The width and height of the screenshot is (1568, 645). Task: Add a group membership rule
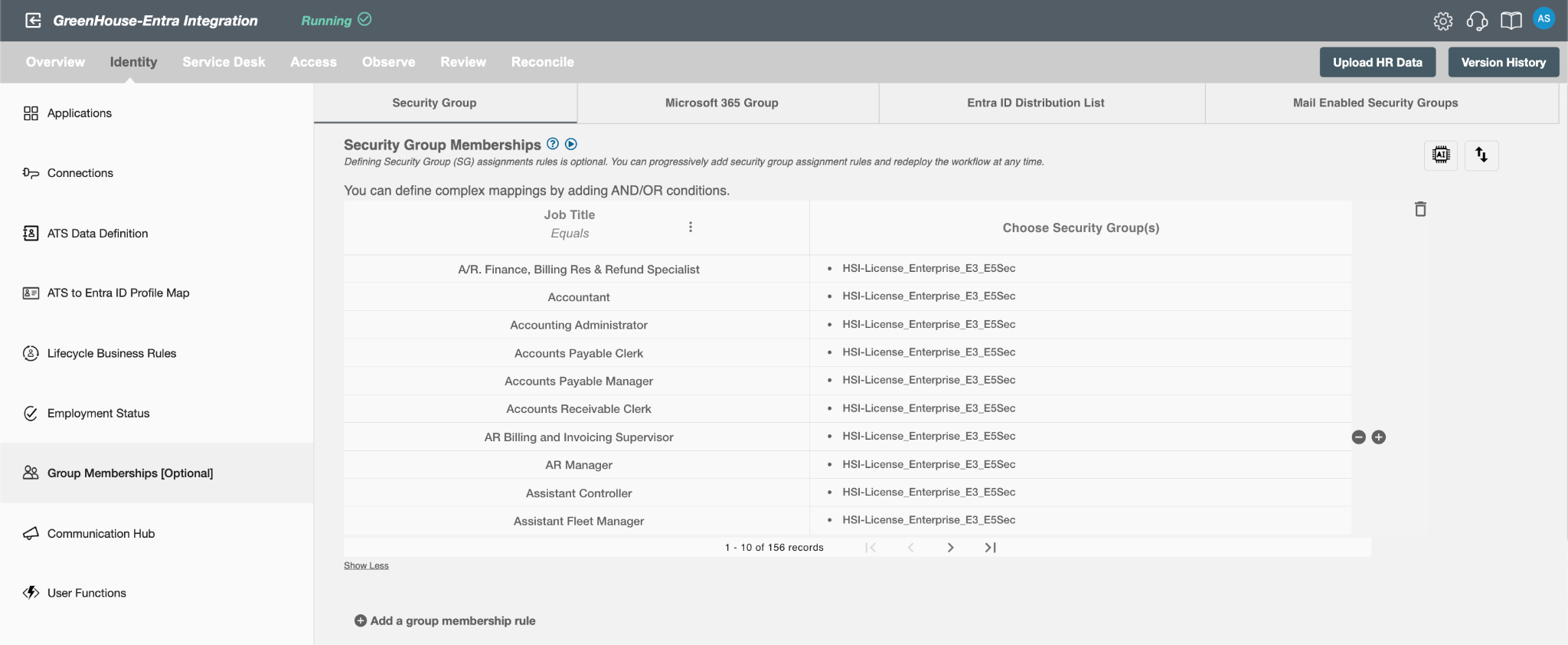445,620
